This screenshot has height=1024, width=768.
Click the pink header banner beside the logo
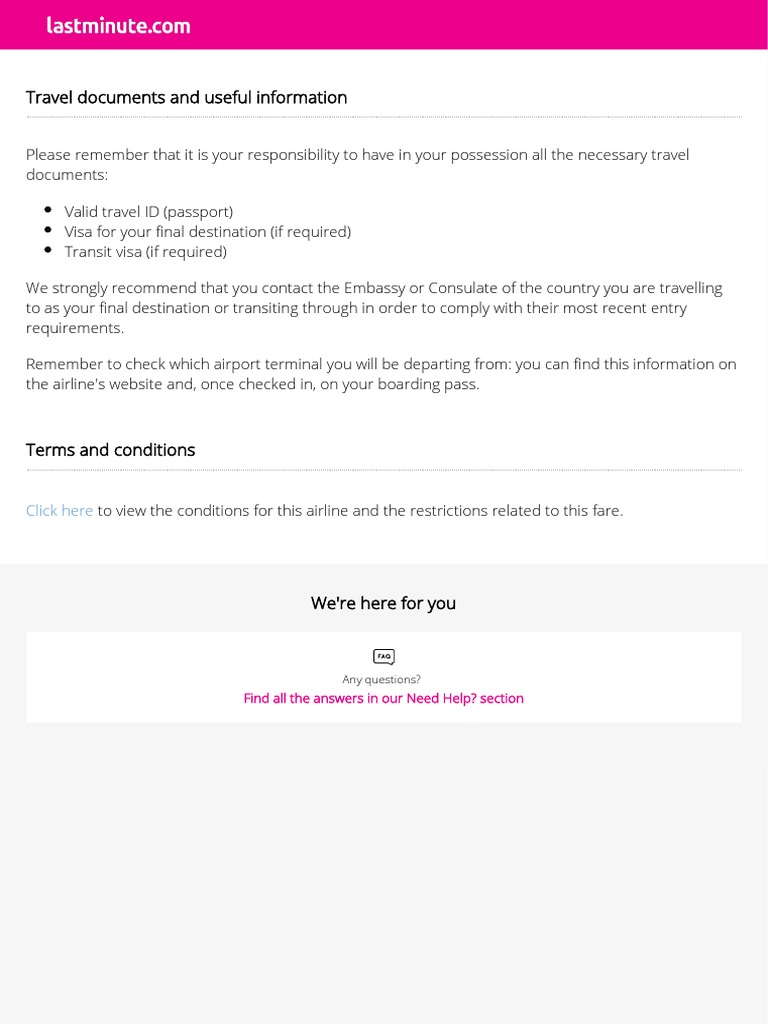pos(477,25)
